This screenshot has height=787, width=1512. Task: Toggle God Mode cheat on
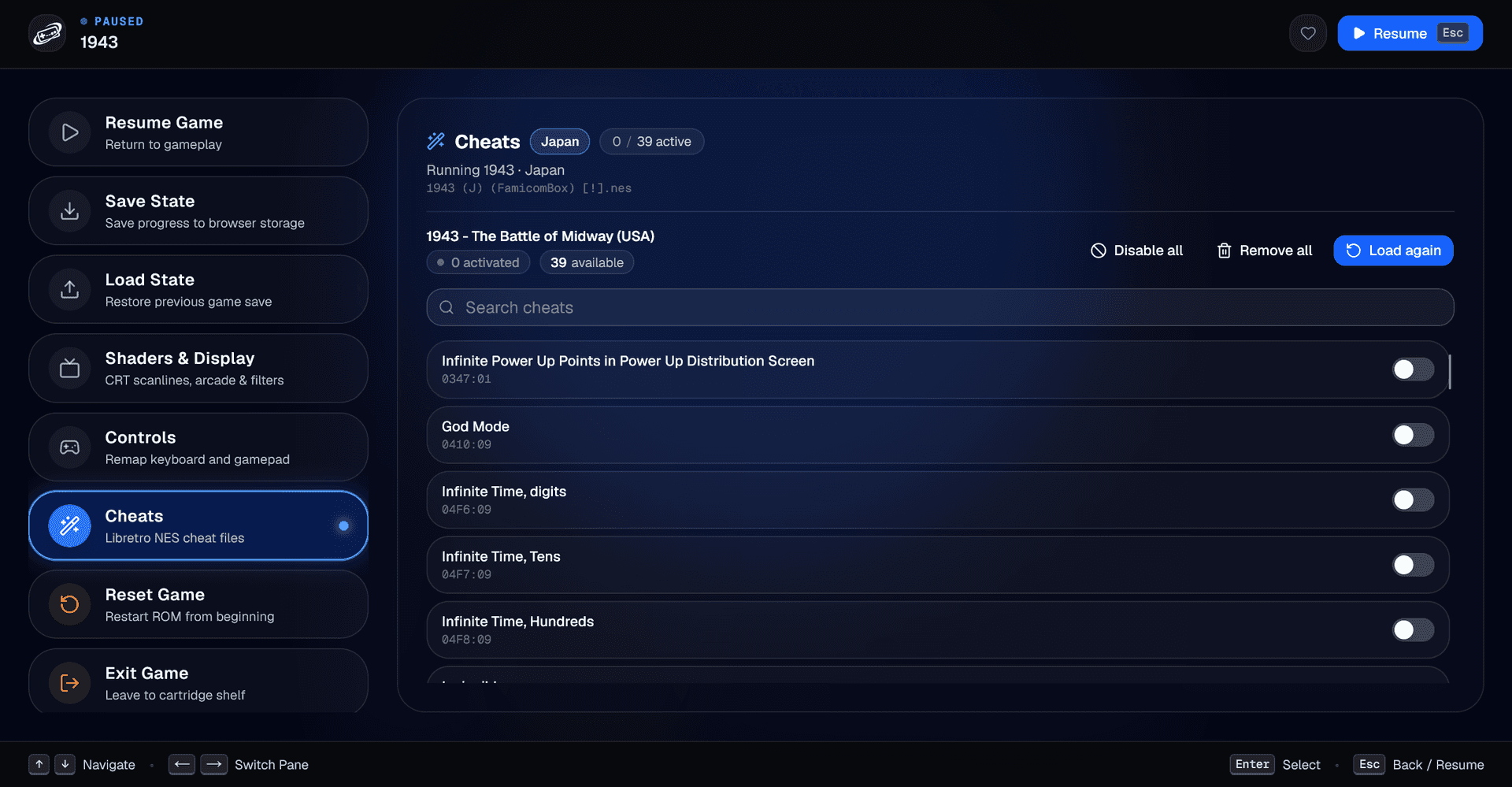click(x=1413, y=435)
